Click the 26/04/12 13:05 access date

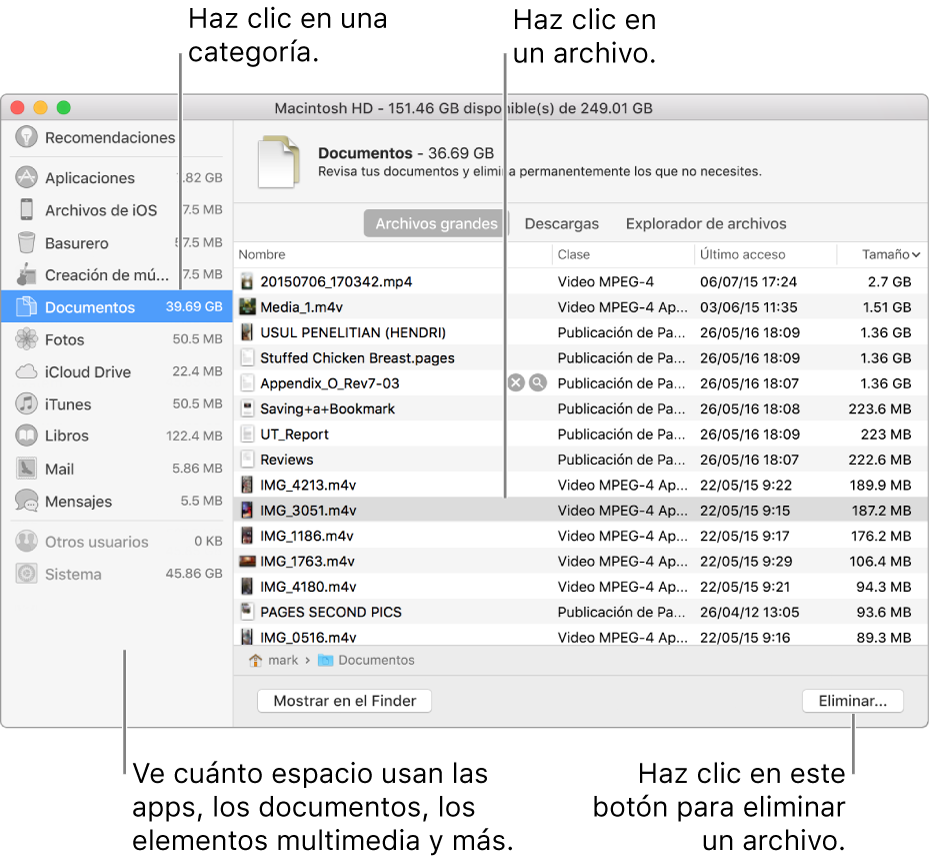(749, 611)
